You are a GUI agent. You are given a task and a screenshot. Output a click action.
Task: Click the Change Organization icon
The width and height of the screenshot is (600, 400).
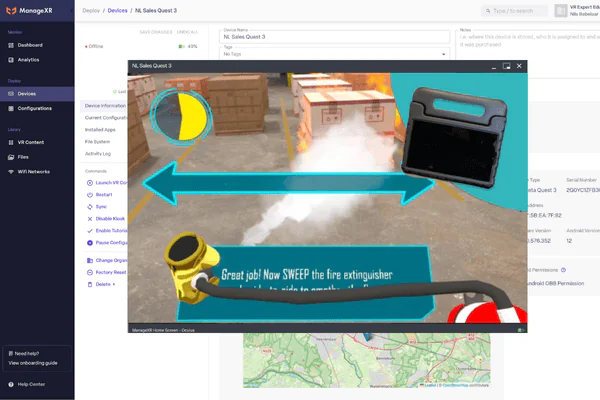coord(90,260)
